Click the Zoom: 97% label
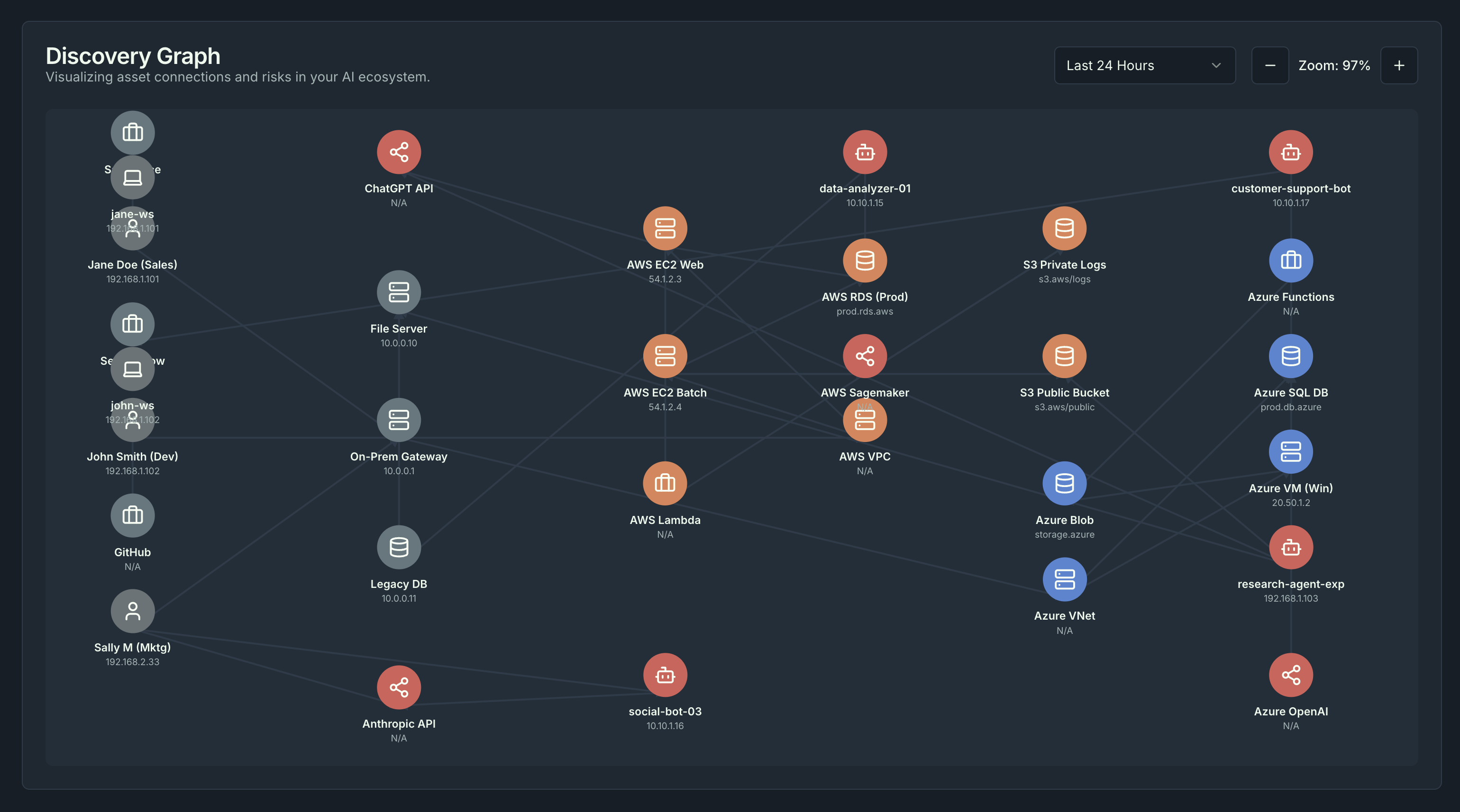The width and height of the screenshot is (1460, 812). (1334, 66)
